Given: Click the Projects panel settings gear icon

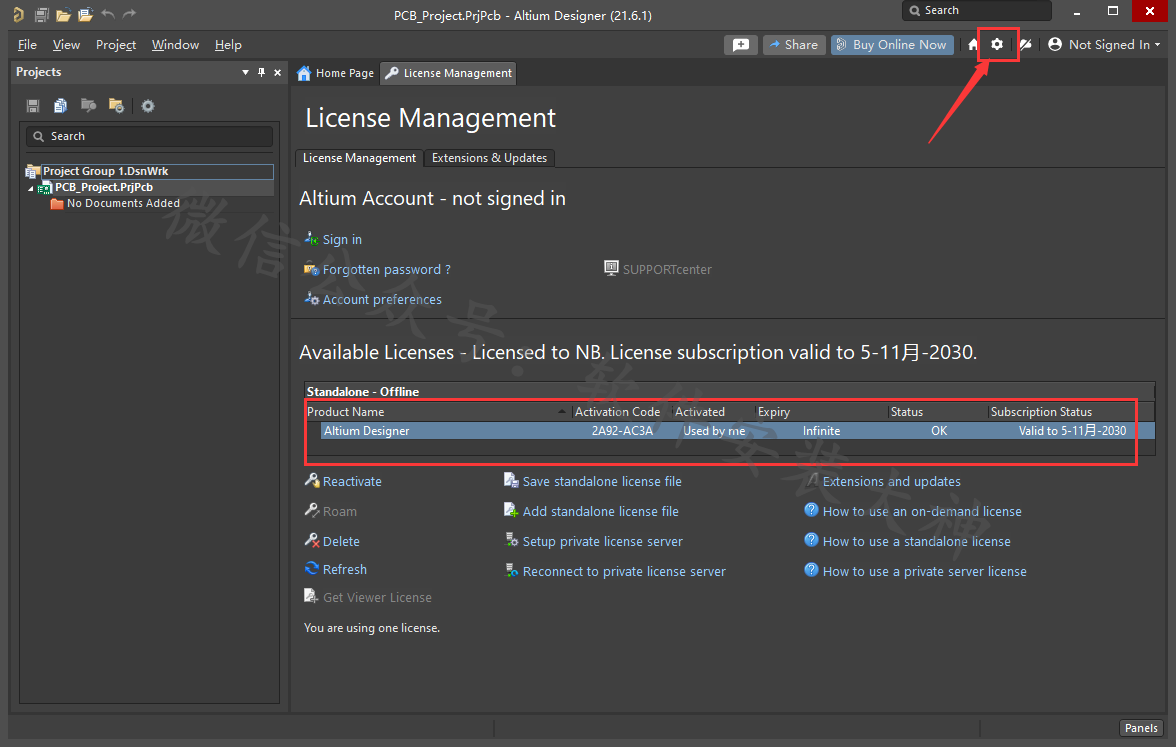Looking at the screenshot, I should 148,106.
